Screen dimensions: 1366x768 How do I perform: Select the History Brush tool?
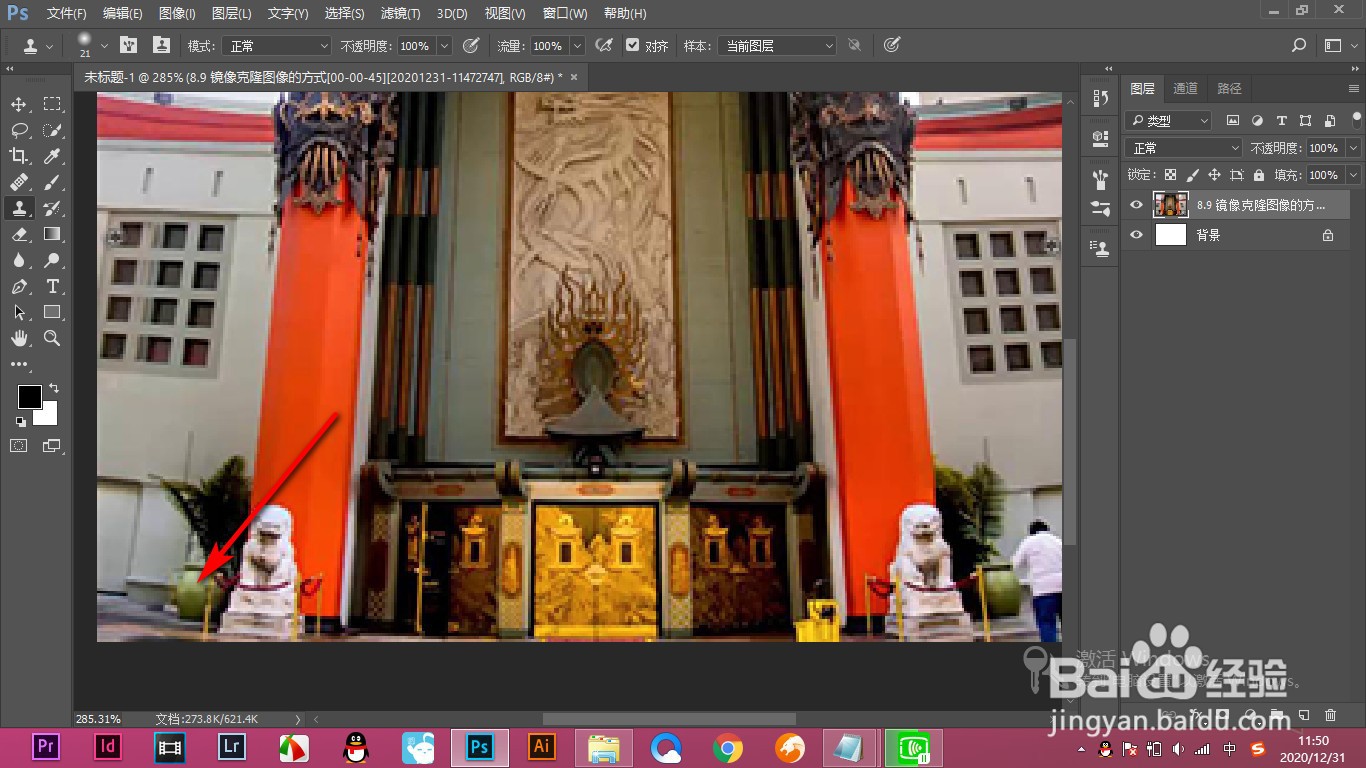pos(52,208)
